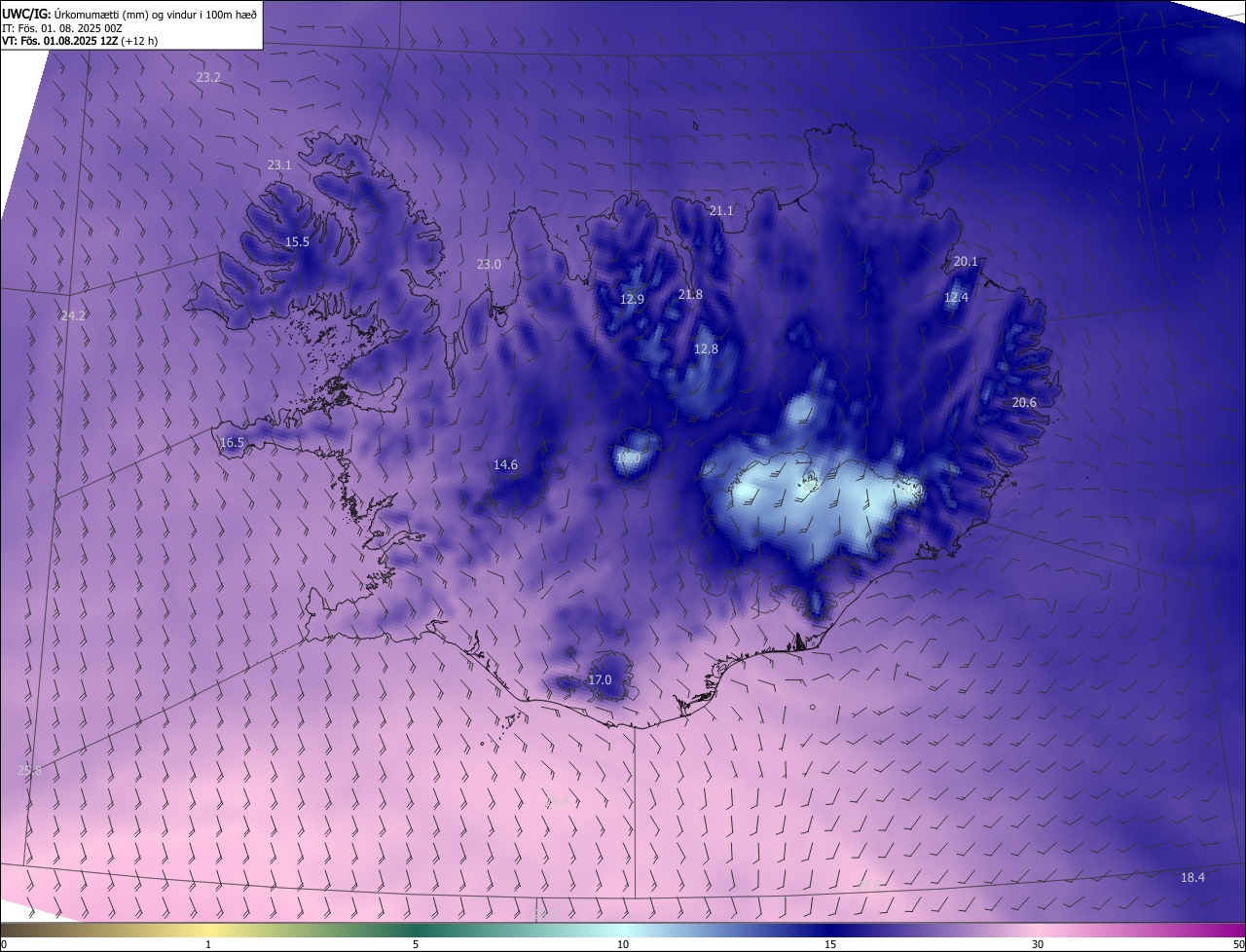Click the 30 tick label on the color scale
1246x952 pixels.
[x=1038, y=944]
